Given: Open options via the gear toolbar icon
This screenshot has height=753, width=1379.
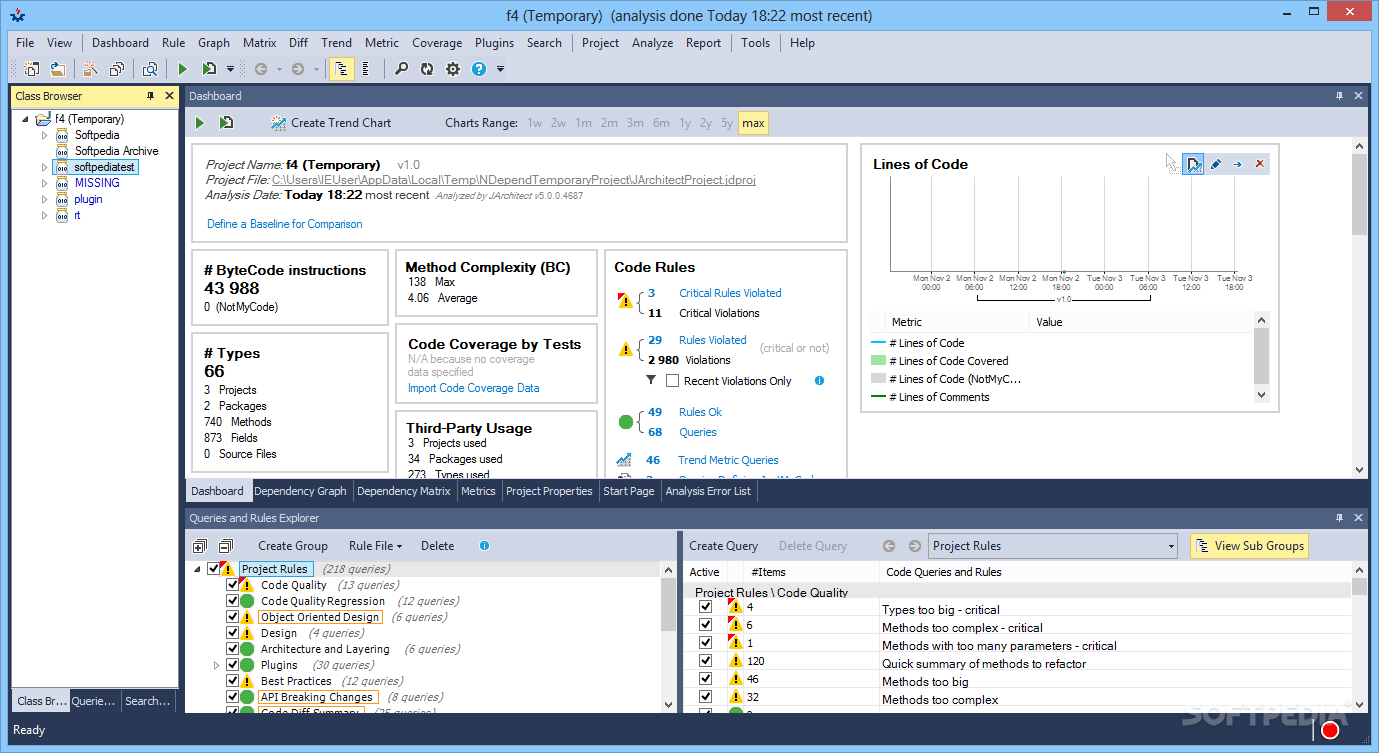Looking at the screenshot, I should (453, 69).
